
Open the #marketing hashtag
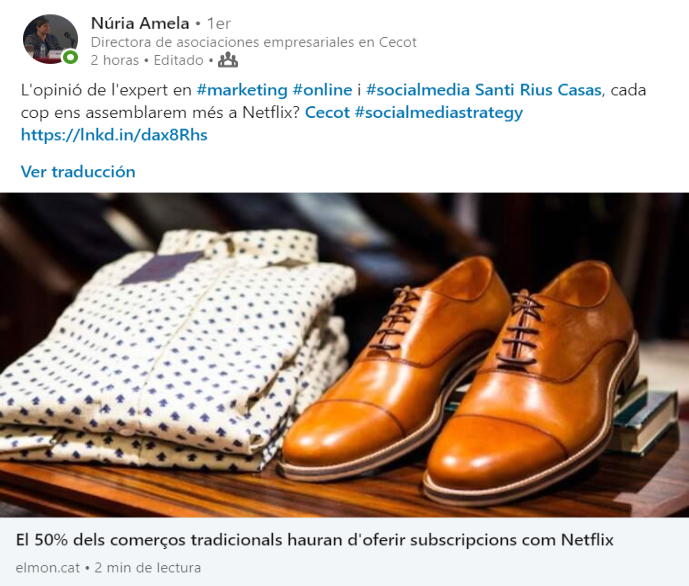pos(242,90)
